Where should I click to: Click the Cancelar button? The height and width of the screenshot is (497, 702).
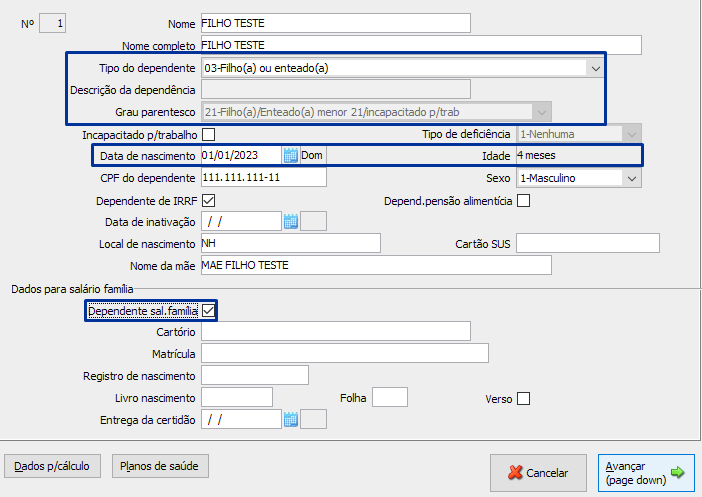(x=538, y=473)
